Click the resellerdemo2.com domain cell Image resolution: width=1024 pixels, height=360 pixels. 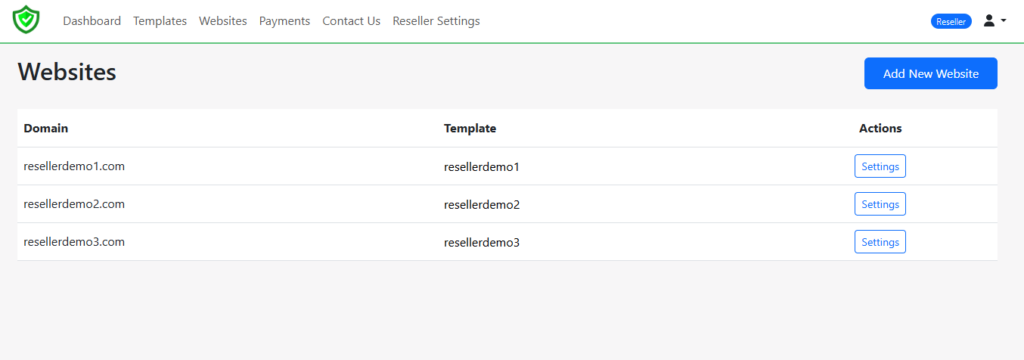(x=74, y=204)
